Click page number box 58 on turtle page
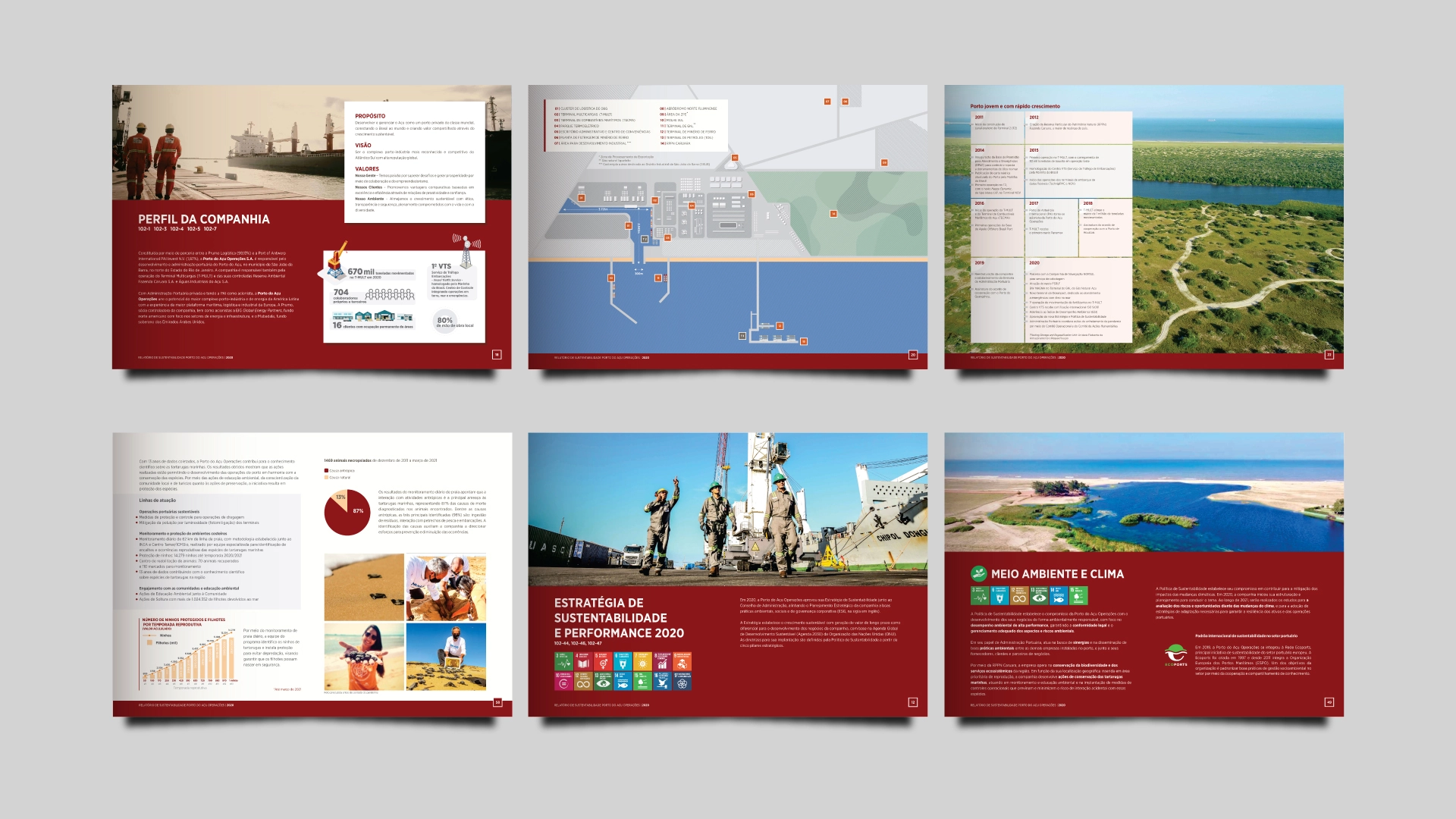1456x819 pixels. click(x=497, y=702)
